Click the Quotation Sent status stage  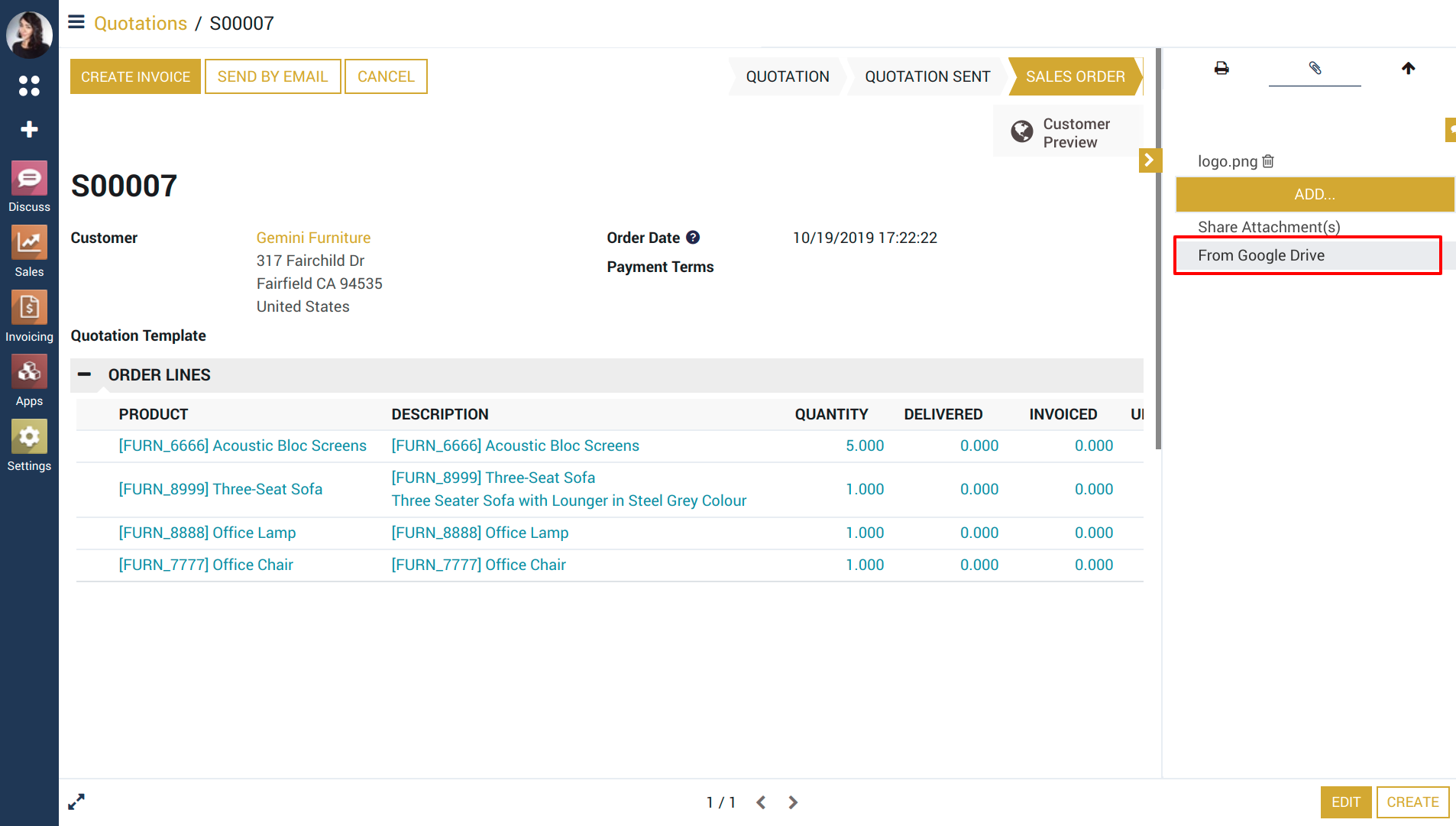[x=927, y=76]
